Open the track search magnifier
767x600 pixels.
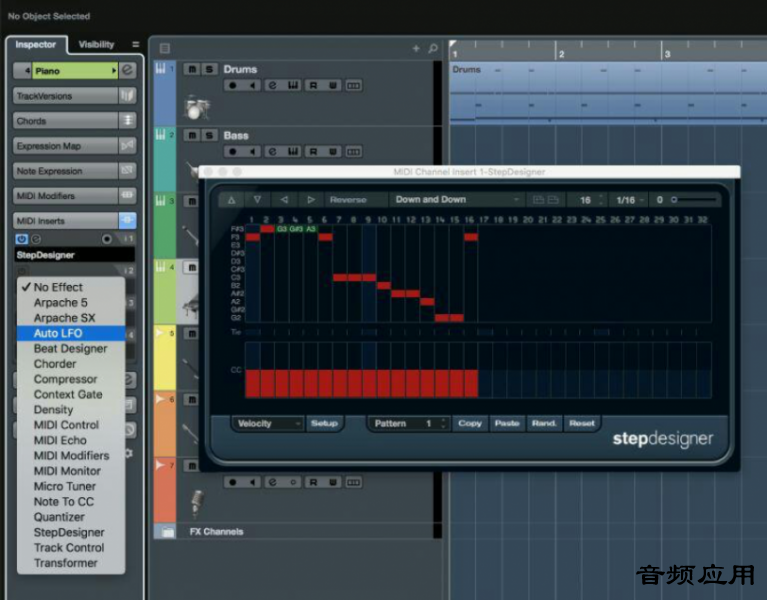pyautogui.click(x=433, y=48)
